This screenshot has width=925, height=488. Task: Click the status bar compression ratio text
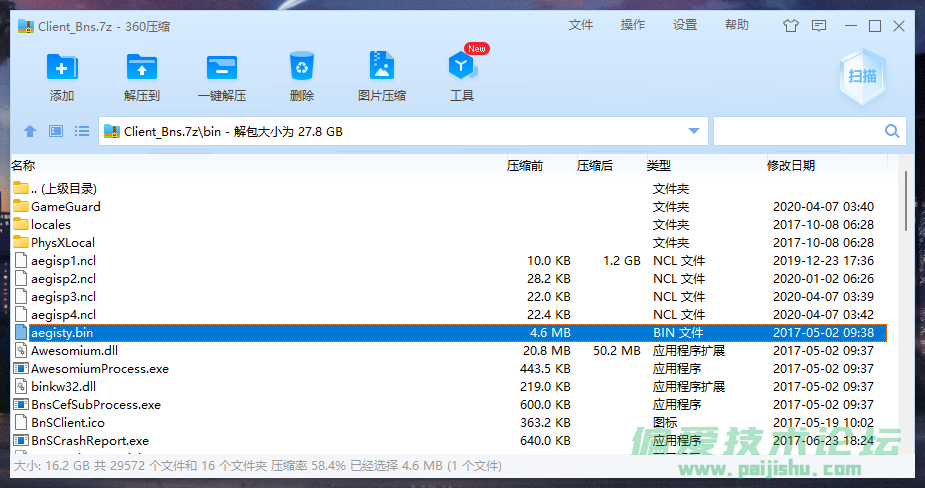tap(309, 466)
